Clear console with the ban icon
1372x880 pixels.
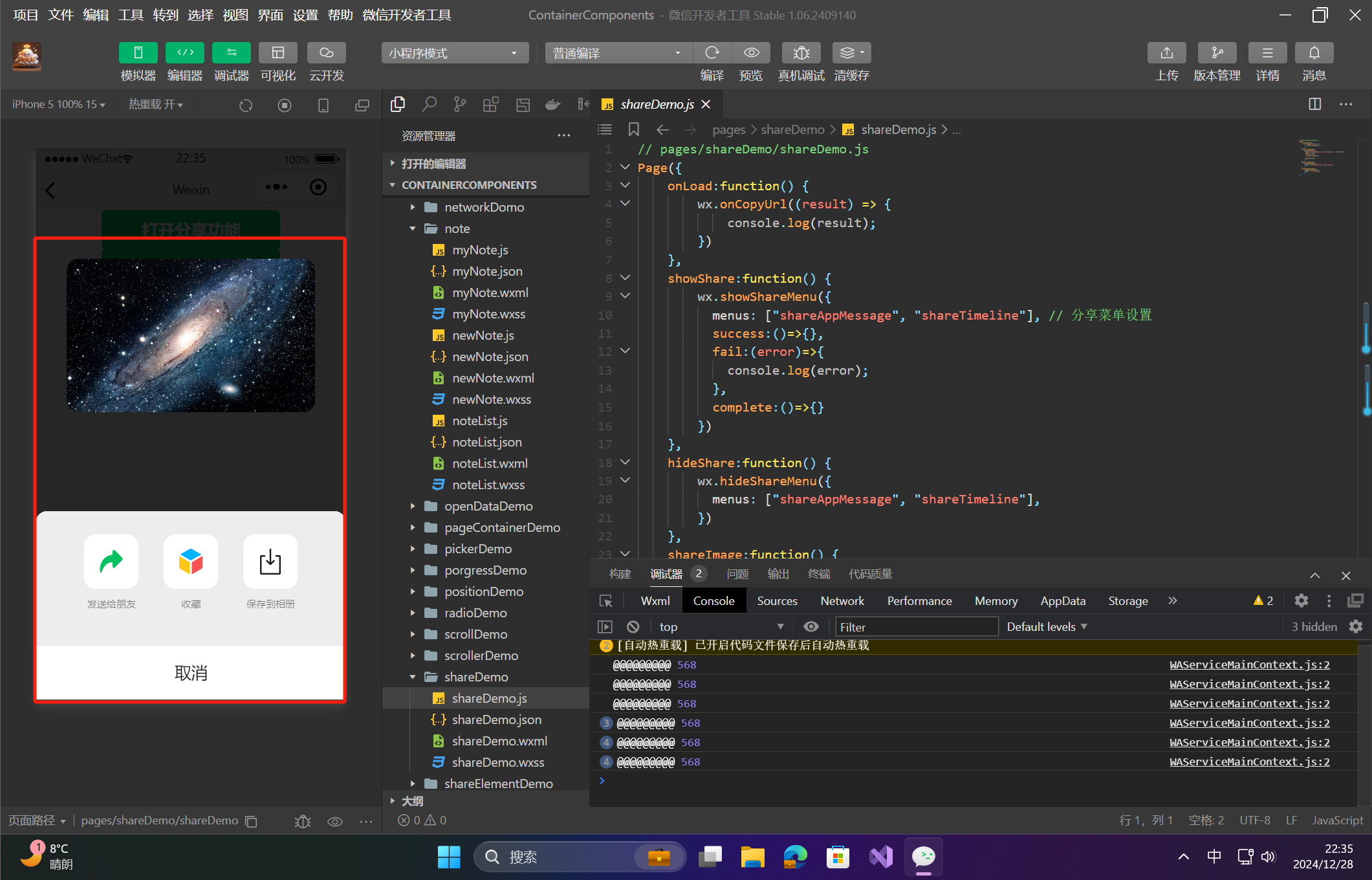coord(633,626)
